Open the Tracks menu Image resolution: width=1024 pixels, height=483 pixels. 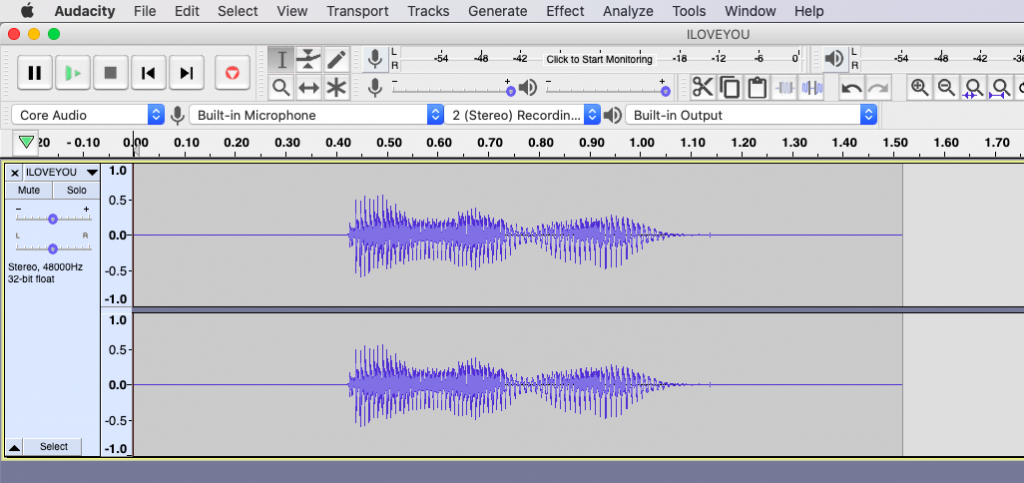[x=428, y=11]
